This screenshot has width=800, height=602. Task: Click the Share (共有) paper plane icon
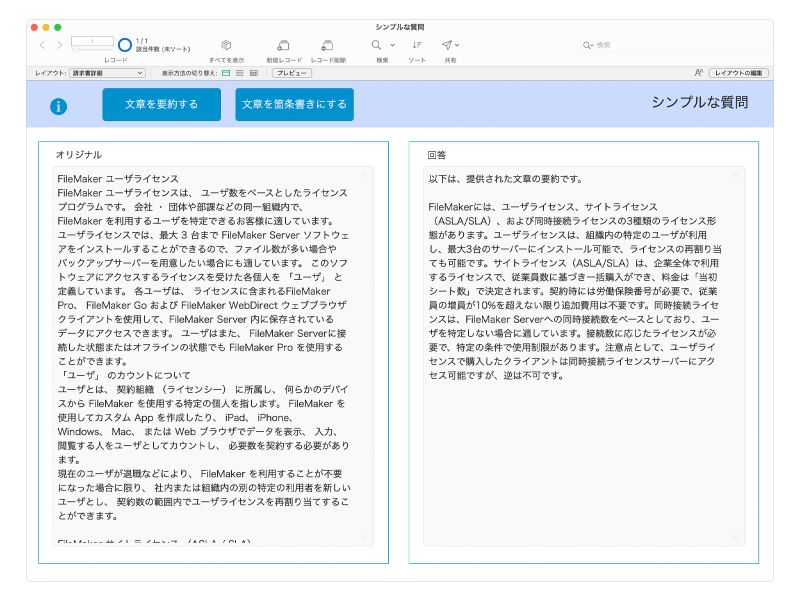point(446,45)
